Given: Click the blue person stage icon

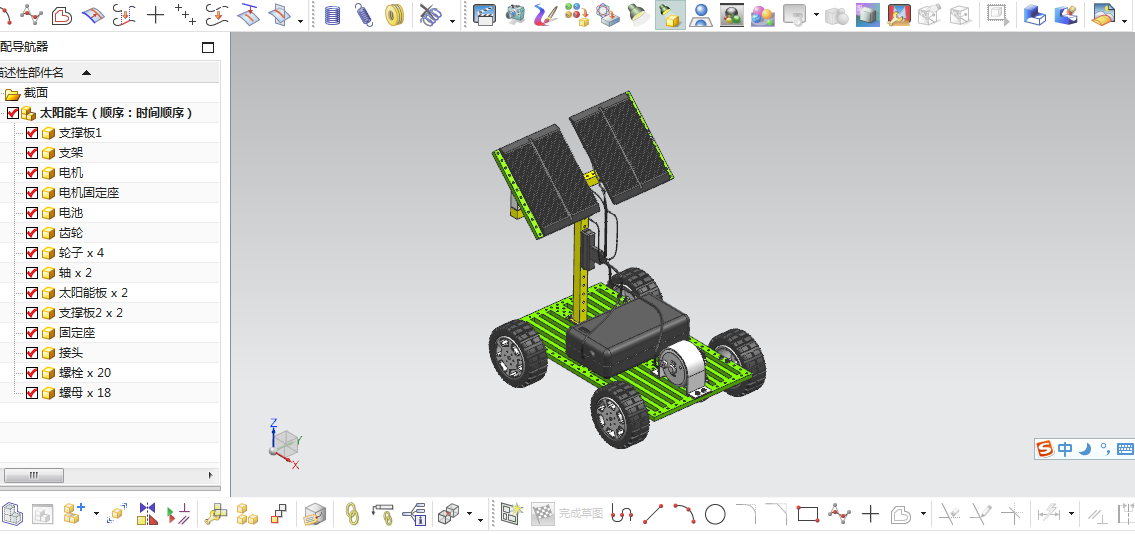Looking at the screenshot, I should [x=701, y=14].
